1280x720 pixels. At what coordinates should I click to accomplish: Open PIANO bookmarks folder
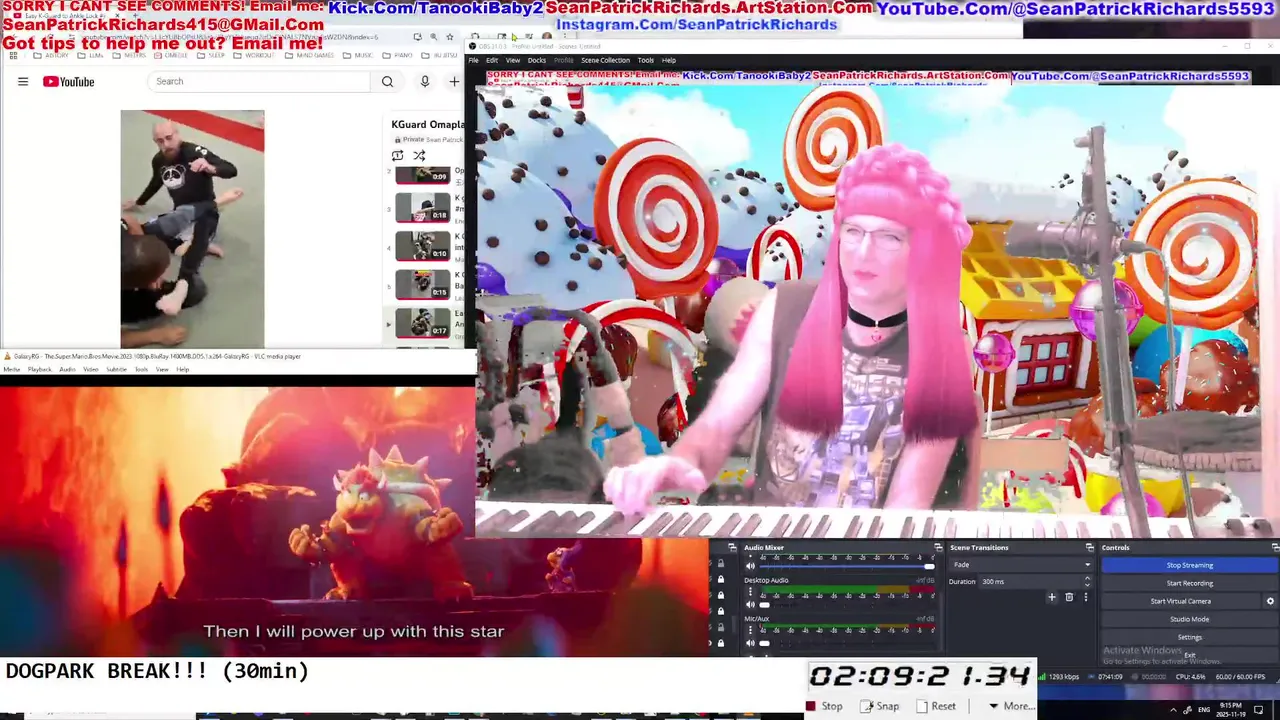pyautogui.click(x=398, y=55)
